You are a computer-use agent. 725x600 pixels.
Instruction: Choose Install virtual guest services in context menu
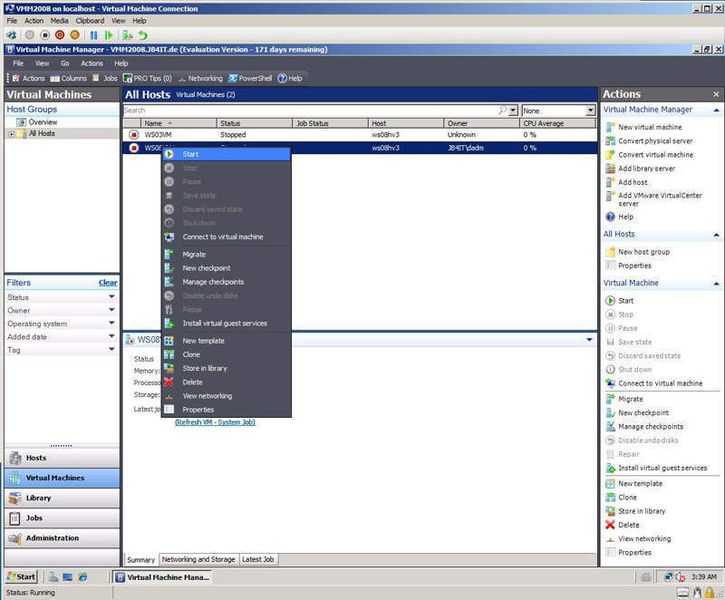point(226,323)
